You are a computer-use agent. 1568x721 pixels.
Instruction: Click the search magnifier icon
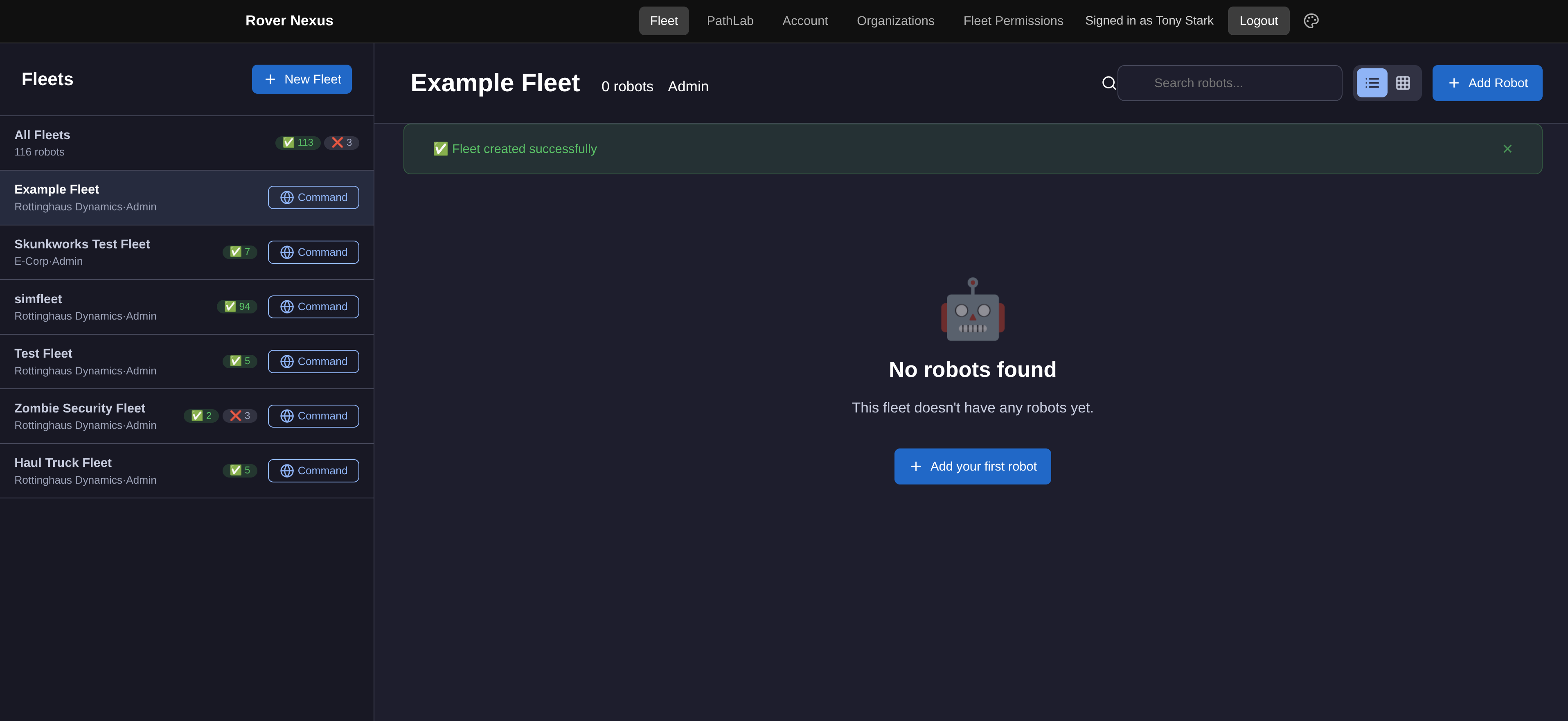pyautogui.click(x=1108, y=83)
